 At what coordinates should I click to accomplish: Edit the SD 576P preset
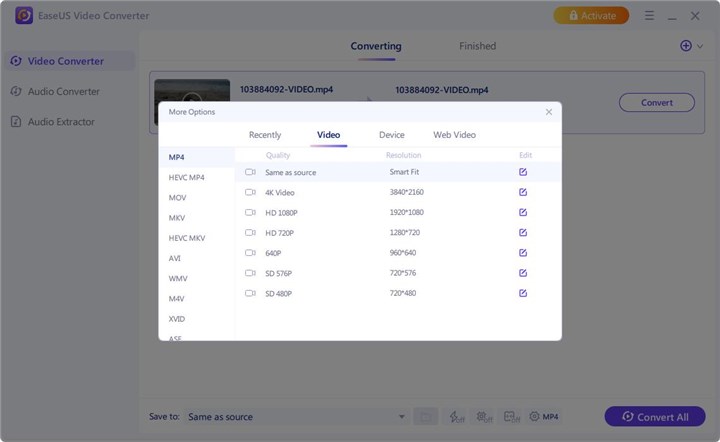(x=523, y=273)
